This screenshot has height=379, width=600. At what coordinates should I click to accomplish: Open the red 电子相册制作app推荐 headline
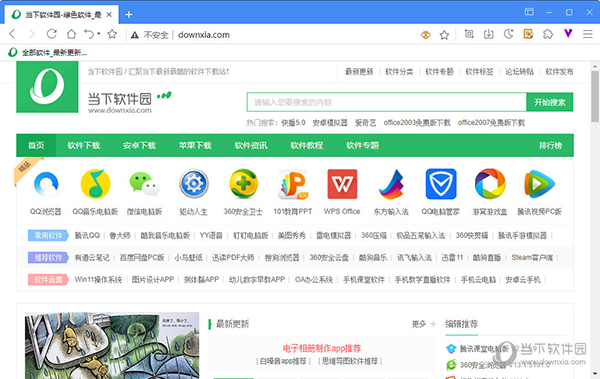pyautogui.click(x=322, y=348)
